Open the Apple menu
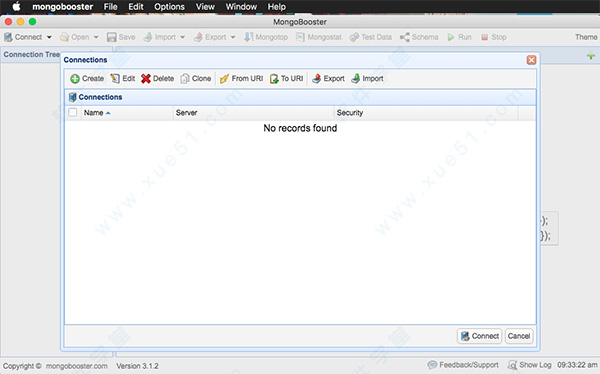Viewport: 600px width, 374px height. (x=16, y=7)
